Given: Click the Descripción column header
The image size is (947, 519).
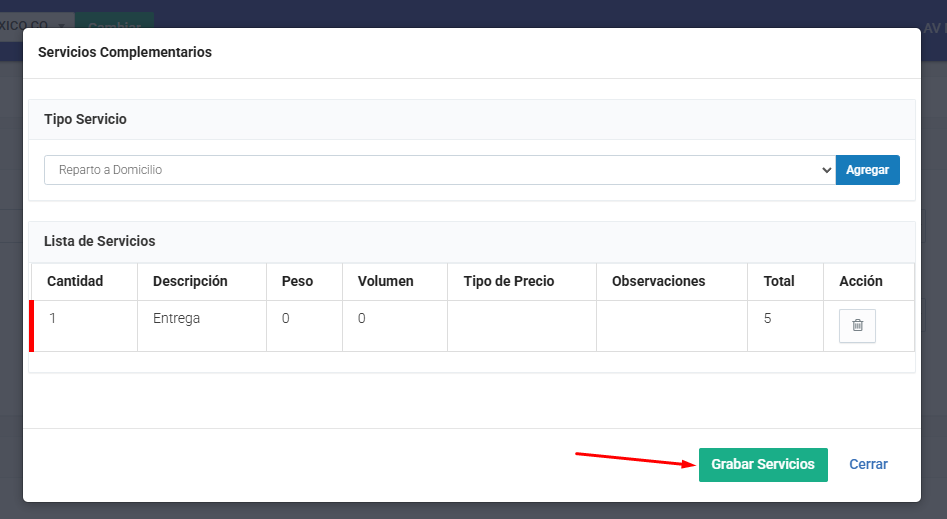Looking at the screenshot, I should [190, 281].
